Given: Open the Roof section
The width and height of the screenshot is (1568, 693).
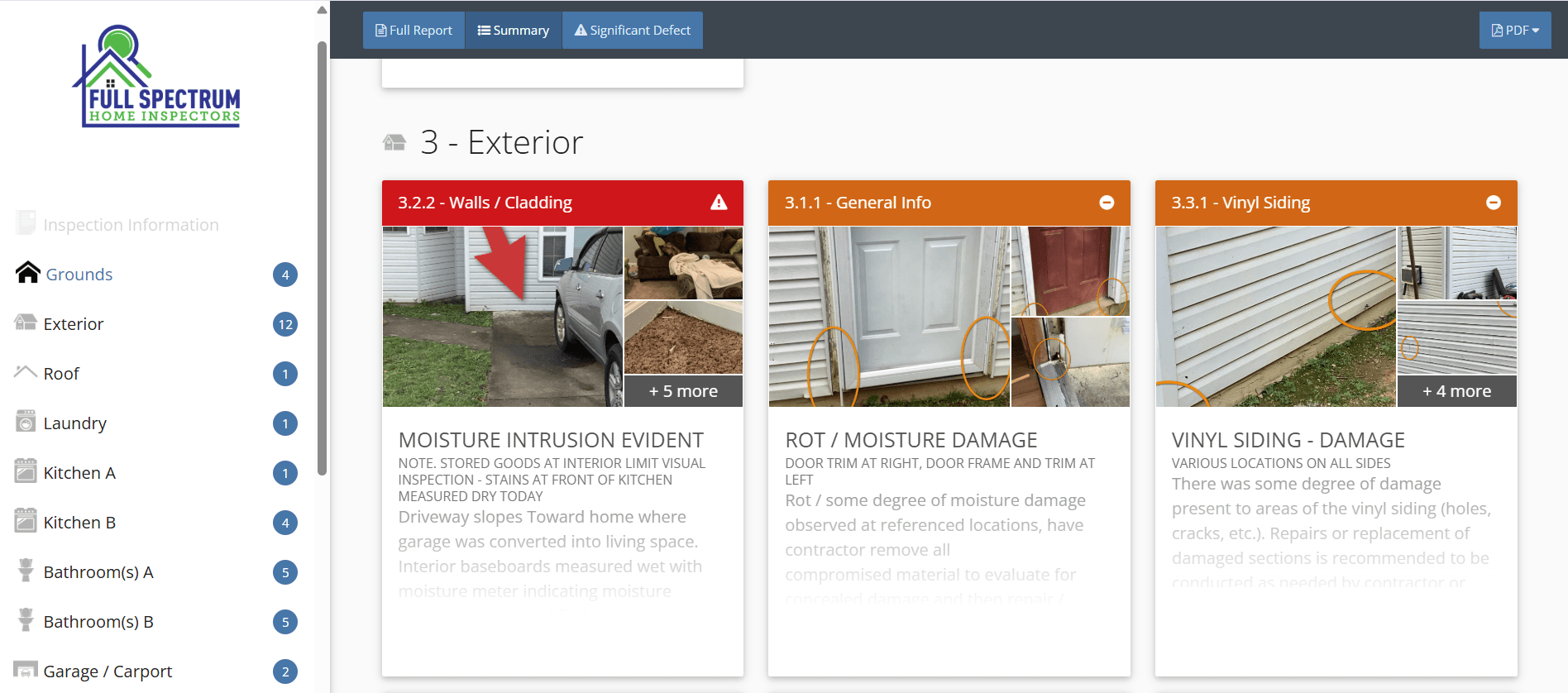Looking at the screenshot, I should click(61, 374).
